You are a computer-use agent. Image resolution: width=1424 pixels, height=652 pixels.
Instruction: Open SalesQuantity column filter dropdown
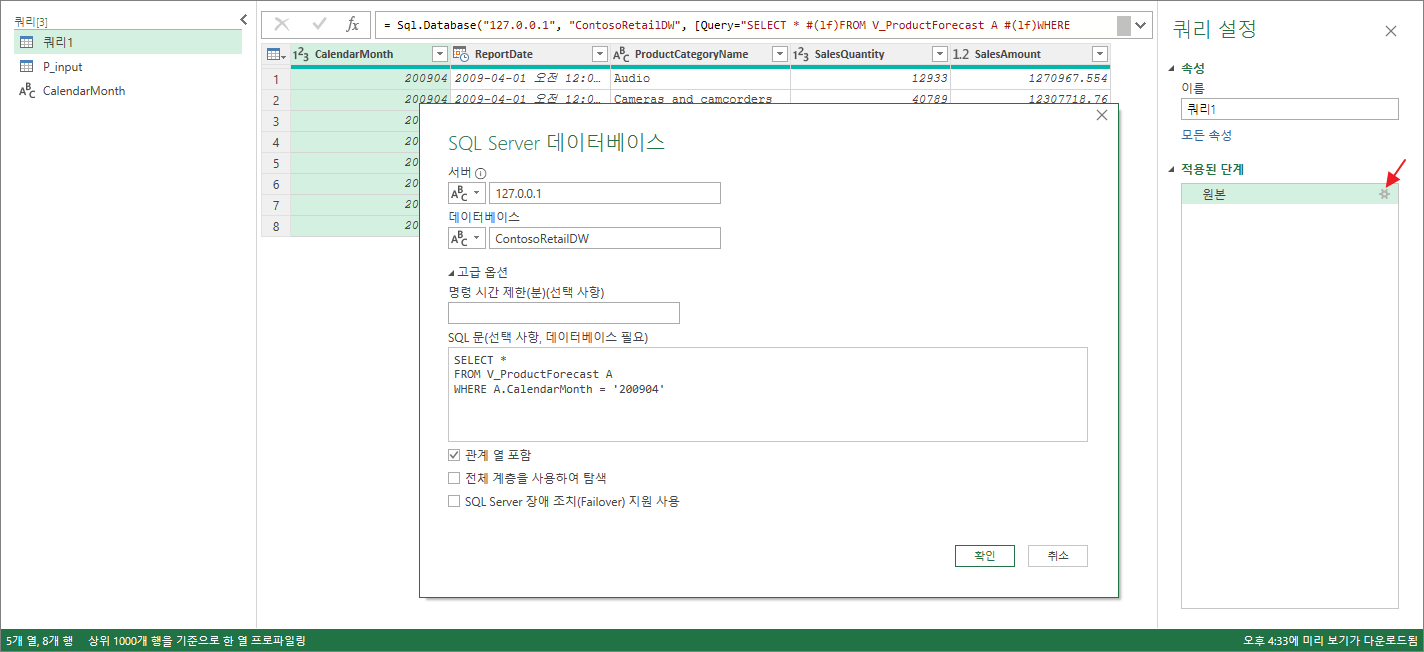pos(939,54)
